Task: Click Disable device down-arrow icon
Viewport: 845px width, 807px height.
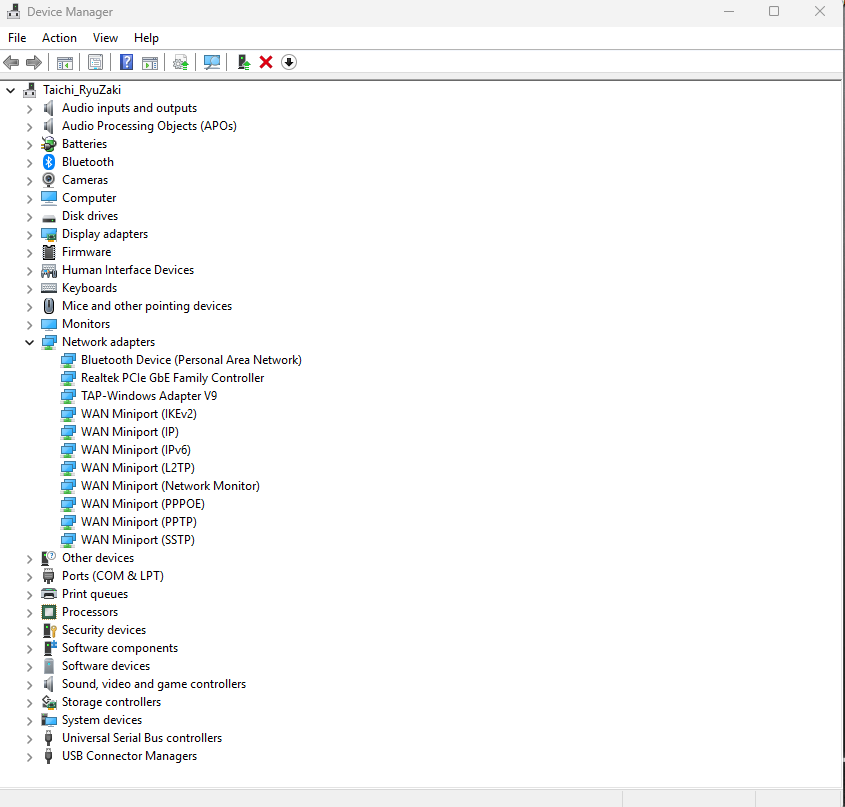Action: click(x=289, y=63)
